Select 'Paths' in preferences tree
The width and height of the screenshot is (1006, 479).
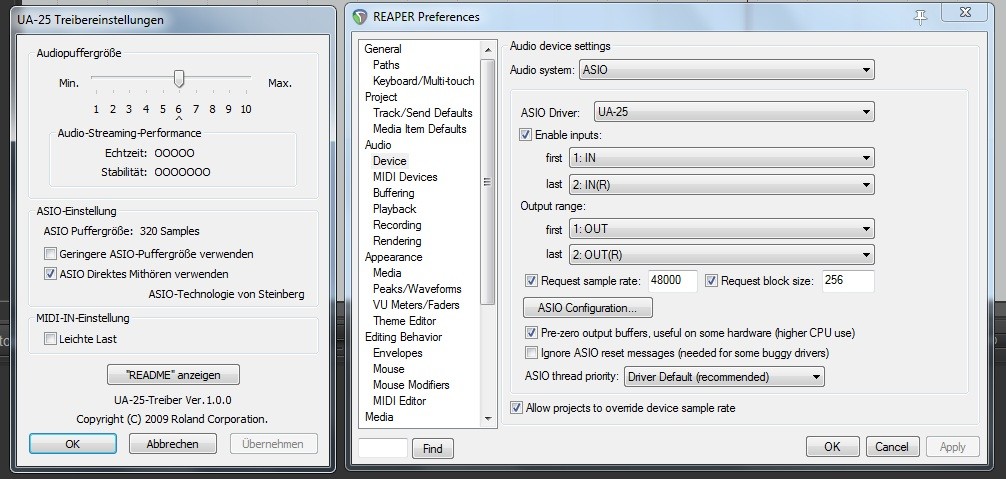(x=386, y=65)
